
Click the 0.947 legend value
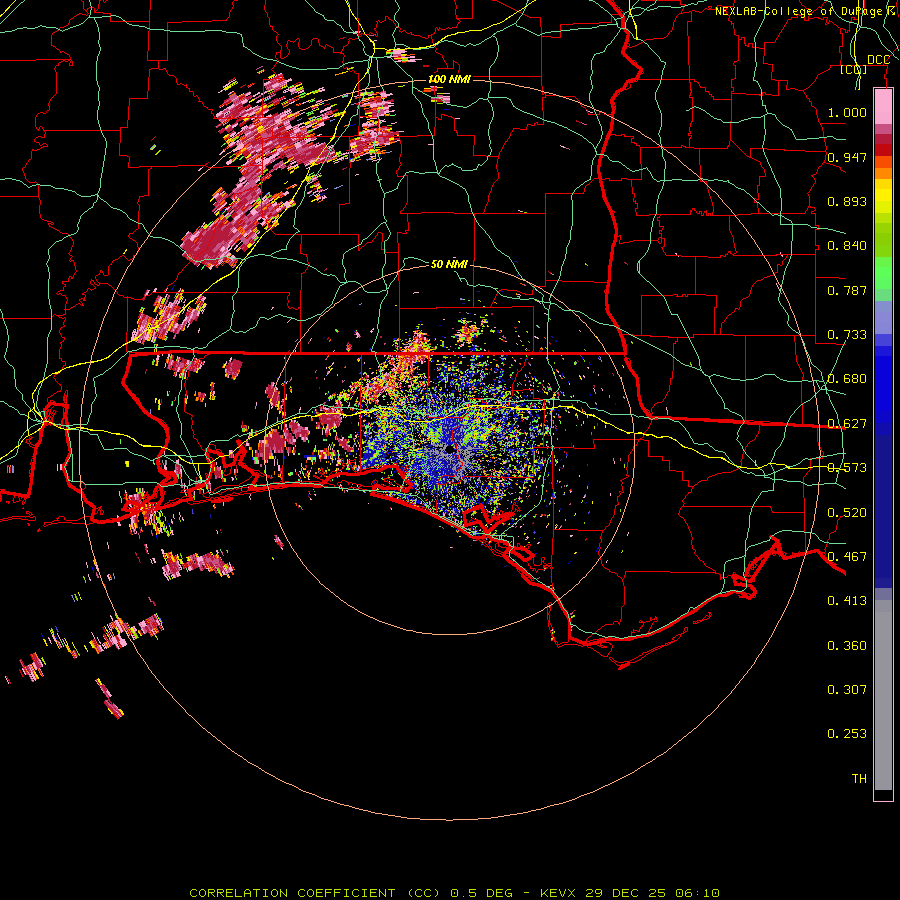pos(847,157)
